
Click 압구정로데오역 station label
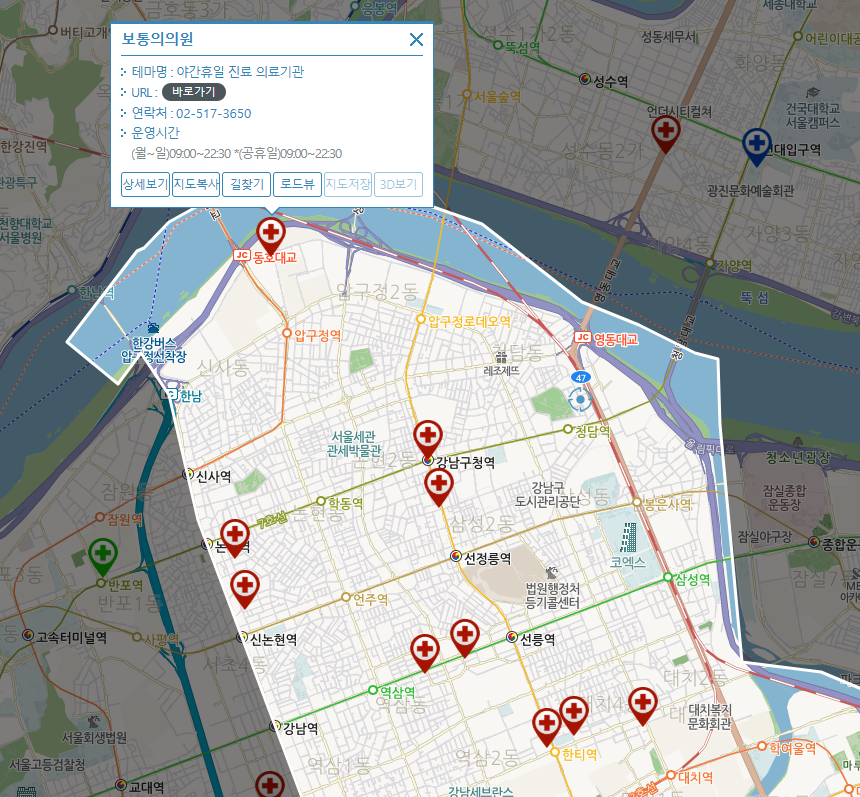(x=469, y=321)
